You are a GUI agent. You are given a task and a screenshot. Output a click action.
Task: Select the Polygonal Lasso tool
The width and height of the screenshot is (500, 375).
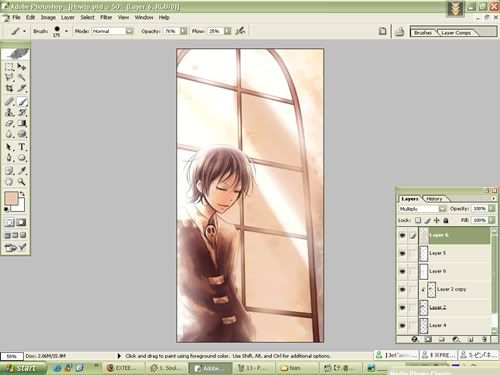[9, 78]
